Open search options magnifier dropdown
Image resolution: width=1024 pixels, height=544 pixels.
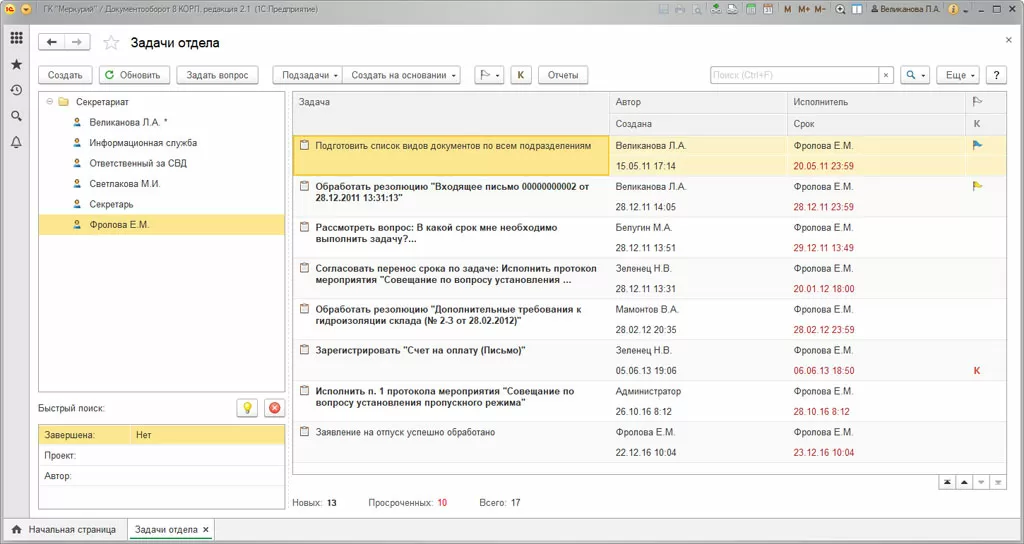(915, 75)
